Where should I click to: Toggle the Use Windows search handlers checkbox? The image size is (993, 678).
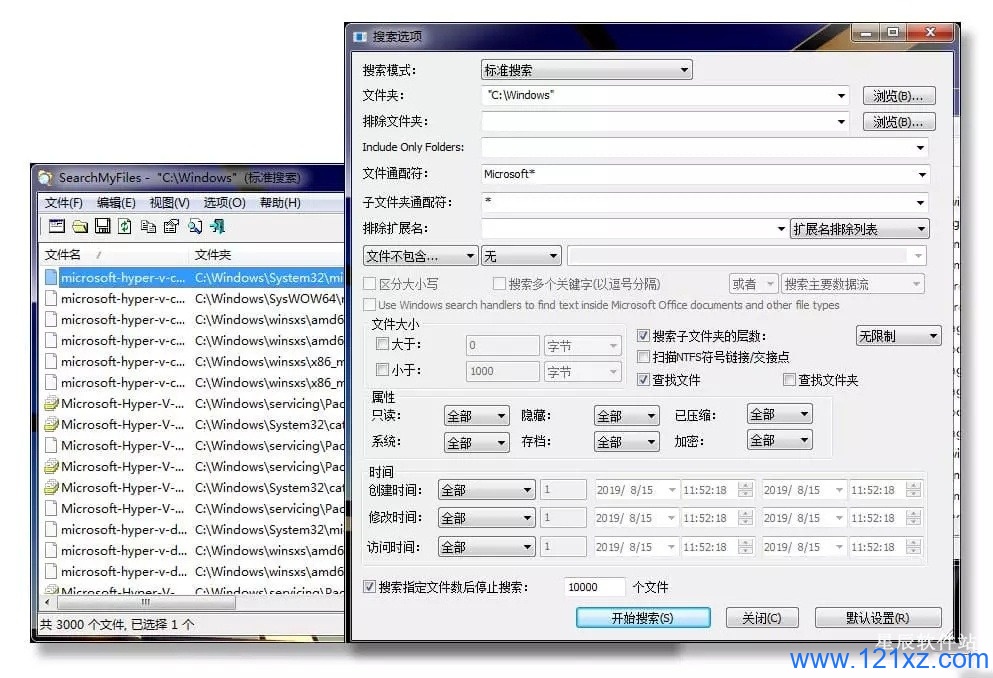(369, 304)
